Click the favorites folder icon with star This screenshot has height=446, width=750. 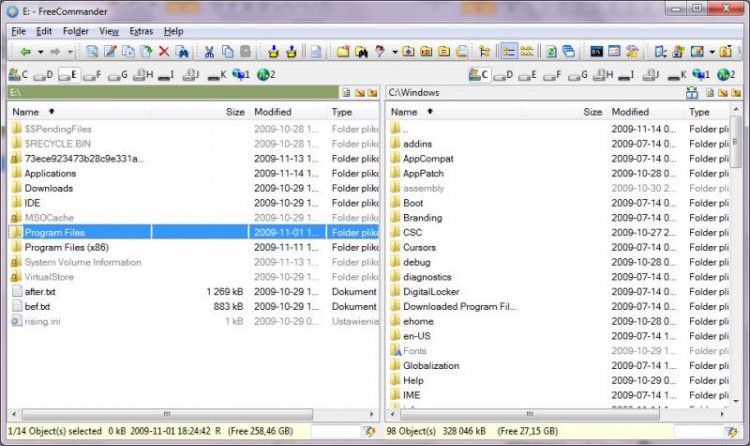[x=408, y=51]
